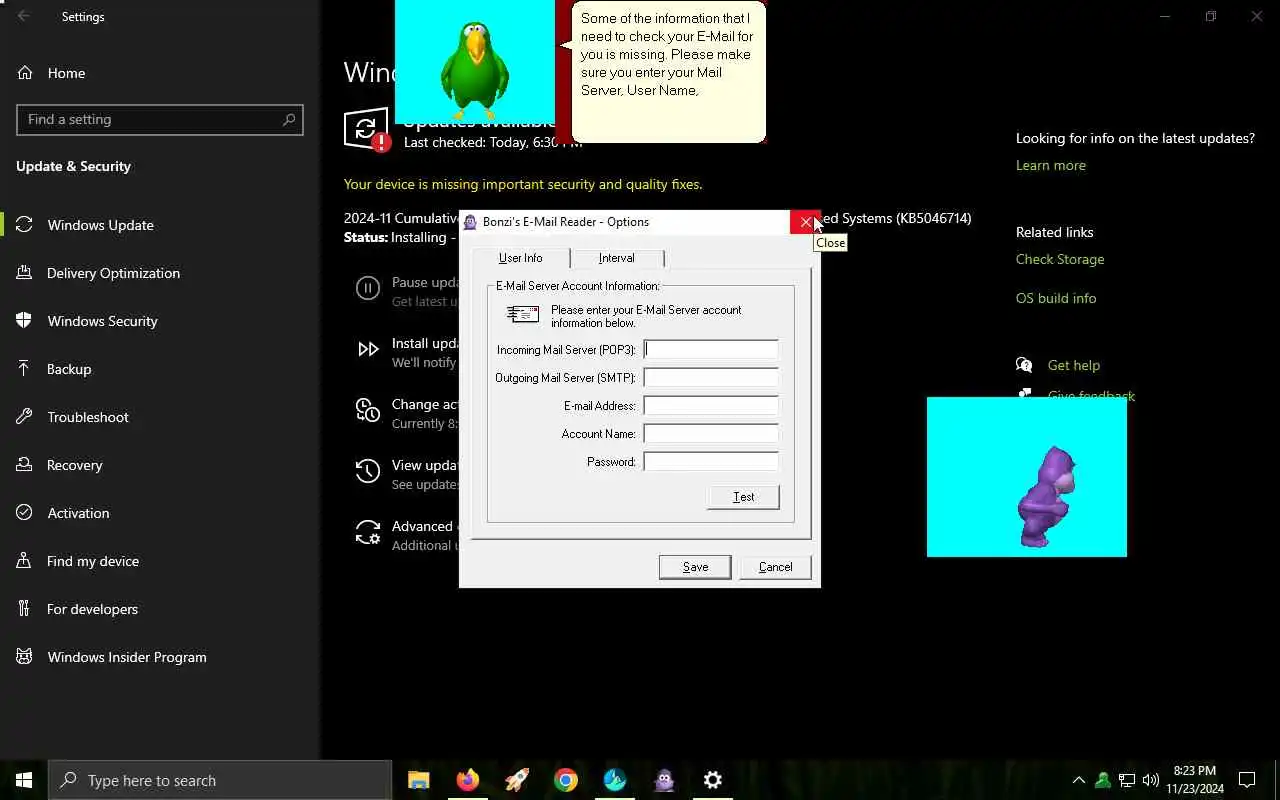Viewport: 1280px width, 800px height.
Task: Click the Activation checkmark icon
Action: 24,513
